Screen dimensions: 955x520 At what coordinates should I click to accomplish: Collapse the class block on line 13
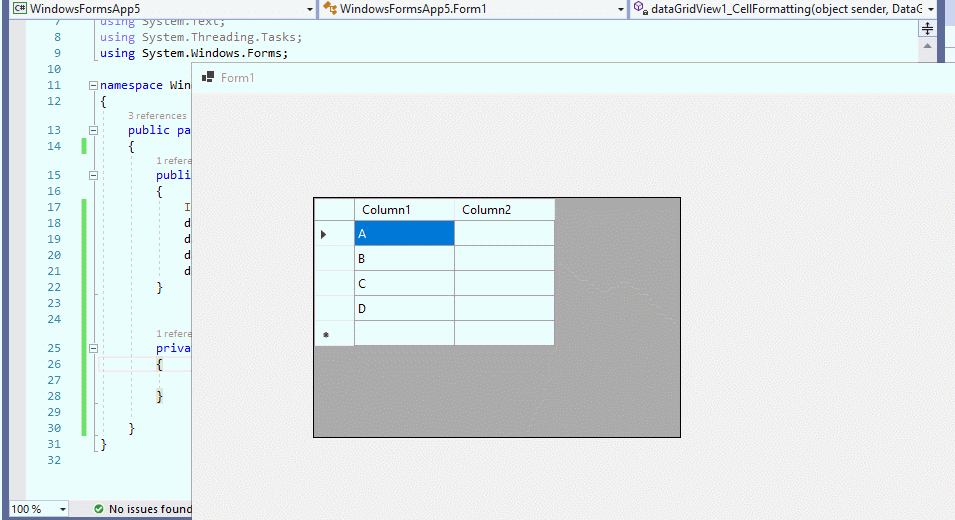[93, 130]
